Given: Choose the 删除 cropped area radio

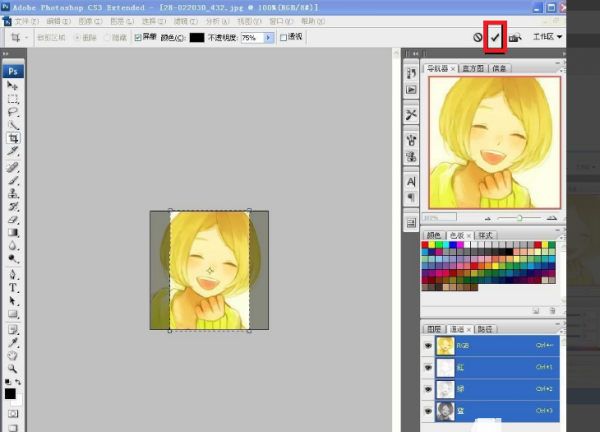Looking at the screenshot, I should 77,37.
